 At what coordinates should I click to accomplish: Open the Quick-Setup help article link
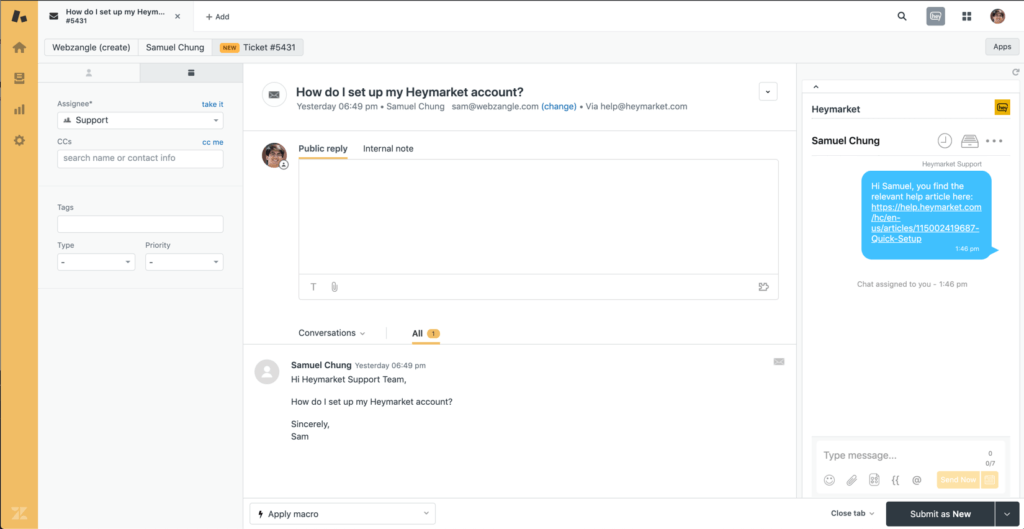926,223
